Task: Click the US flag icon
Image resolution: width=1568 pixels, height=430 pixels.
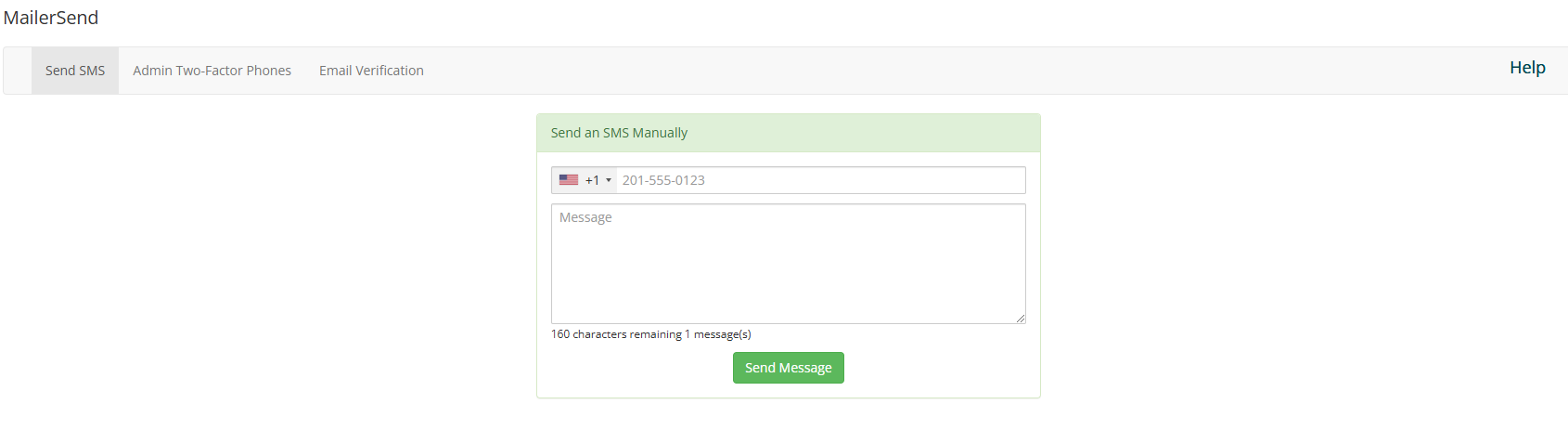Action: (569, 180)
